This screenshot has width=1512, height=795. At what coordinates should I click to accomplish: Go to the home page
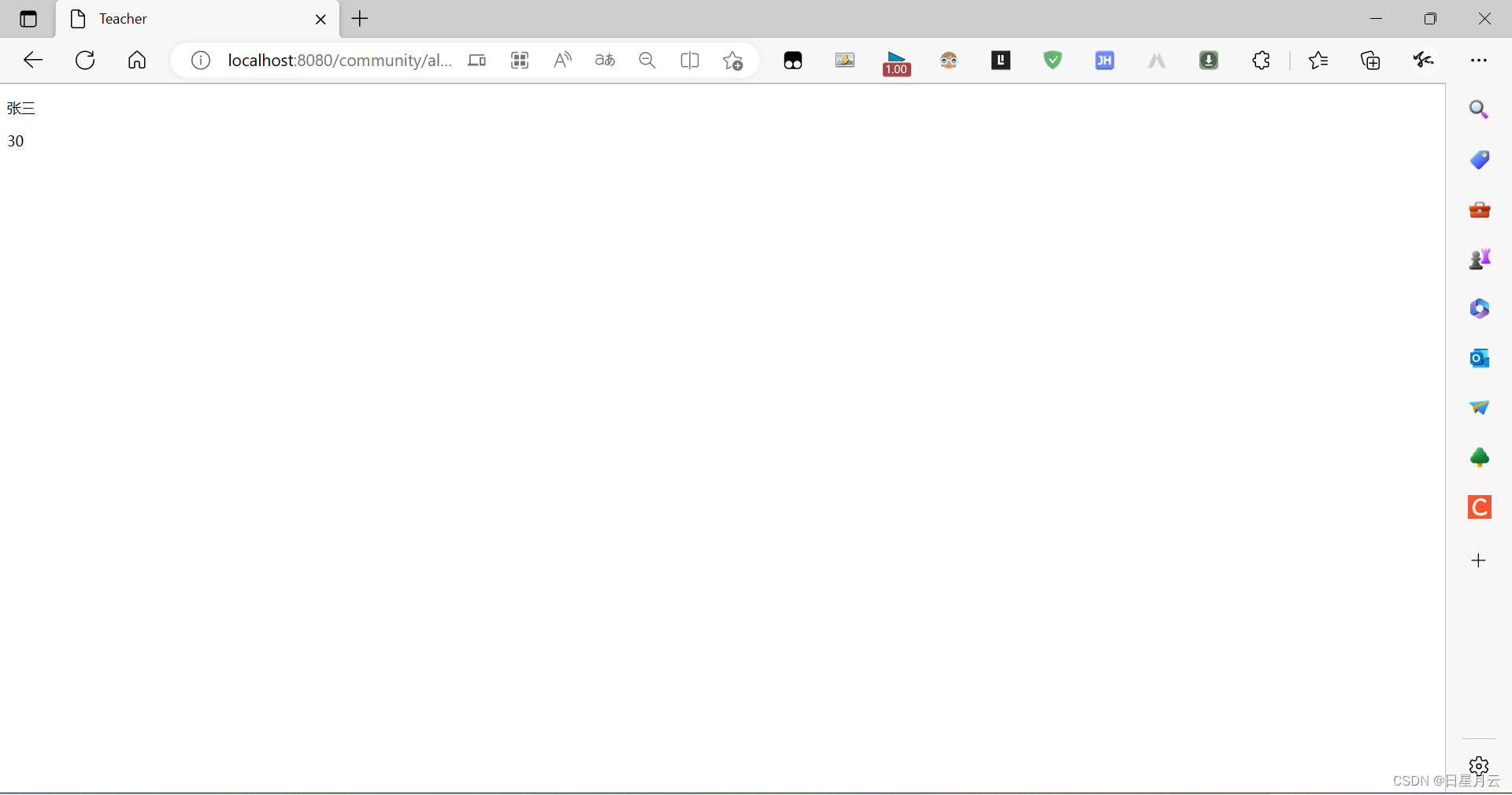137,60
